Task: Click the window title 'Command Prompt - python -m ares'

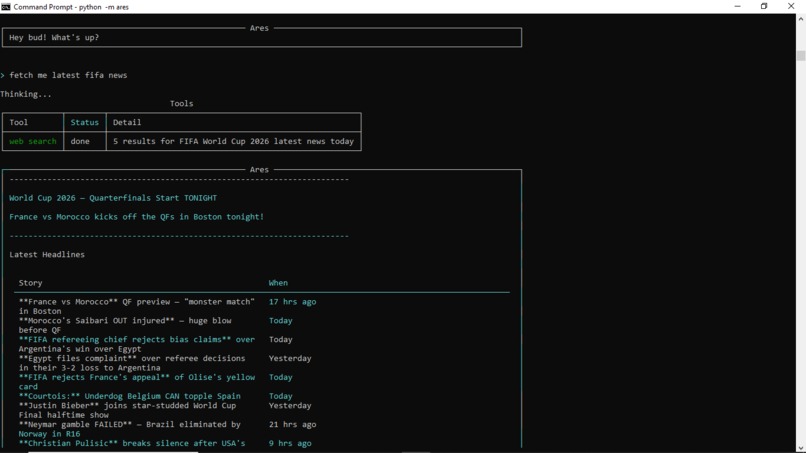Action: (x=71, y=7)
